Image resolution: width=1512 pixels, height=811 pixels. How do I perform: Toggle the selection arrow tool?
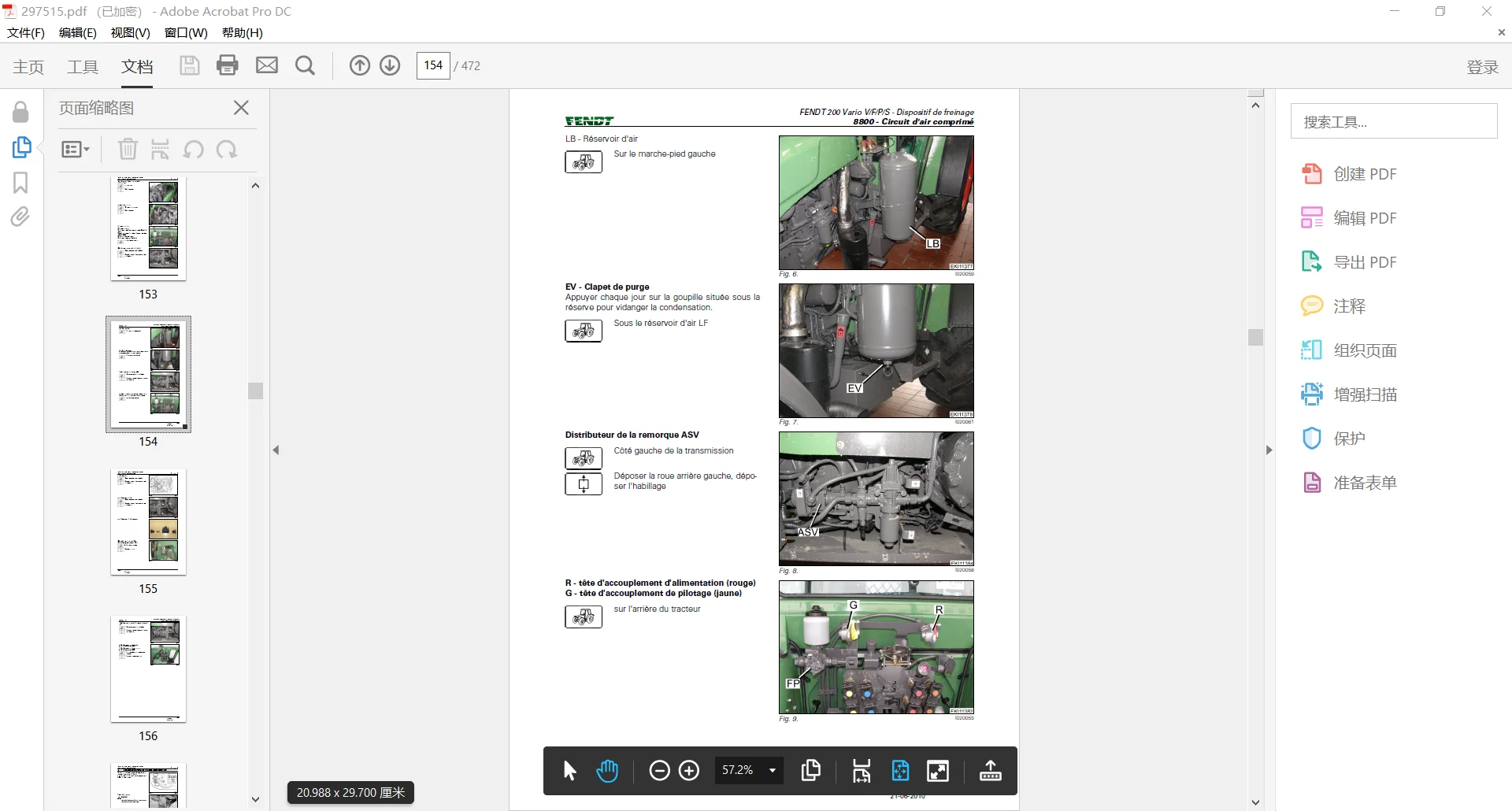[x=570, y=771]
